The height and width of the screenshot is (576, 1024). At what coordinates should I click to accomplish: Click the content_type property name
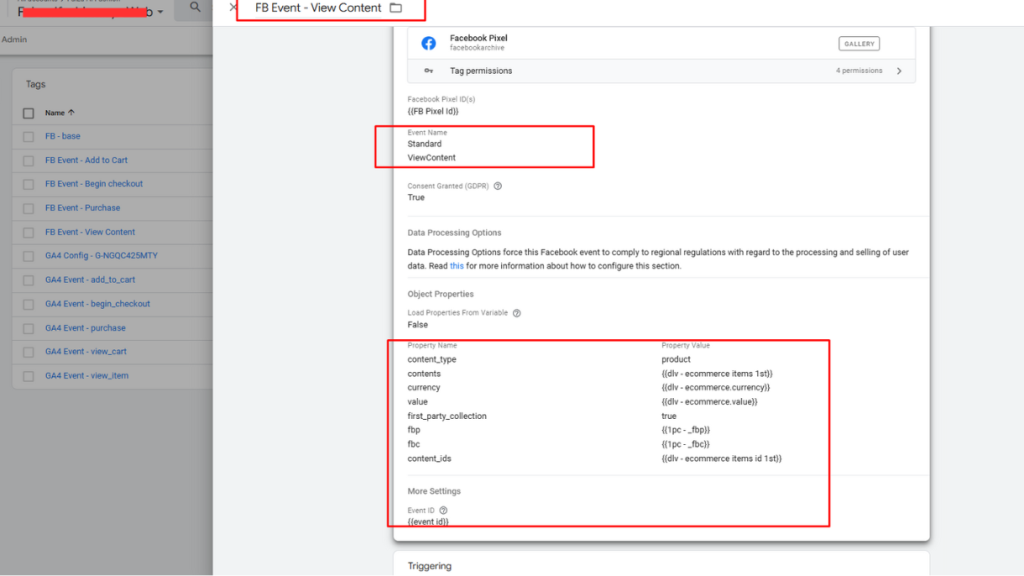pyautogui.click(x=432, y=359)
